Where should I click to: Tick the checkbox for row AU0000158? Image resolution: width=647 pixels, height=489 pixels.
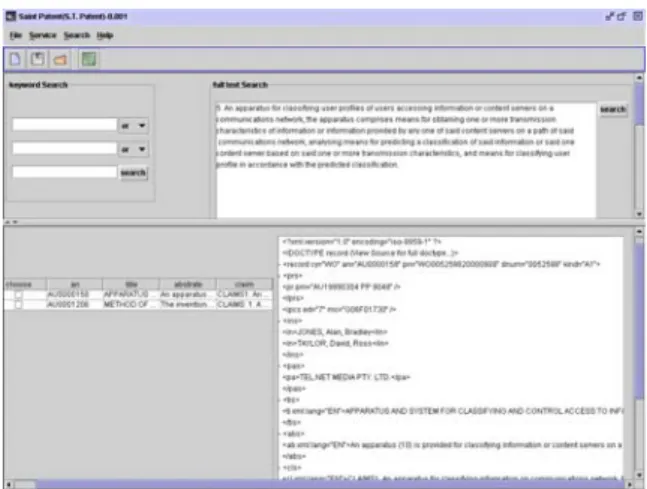[x=18, y=295]
